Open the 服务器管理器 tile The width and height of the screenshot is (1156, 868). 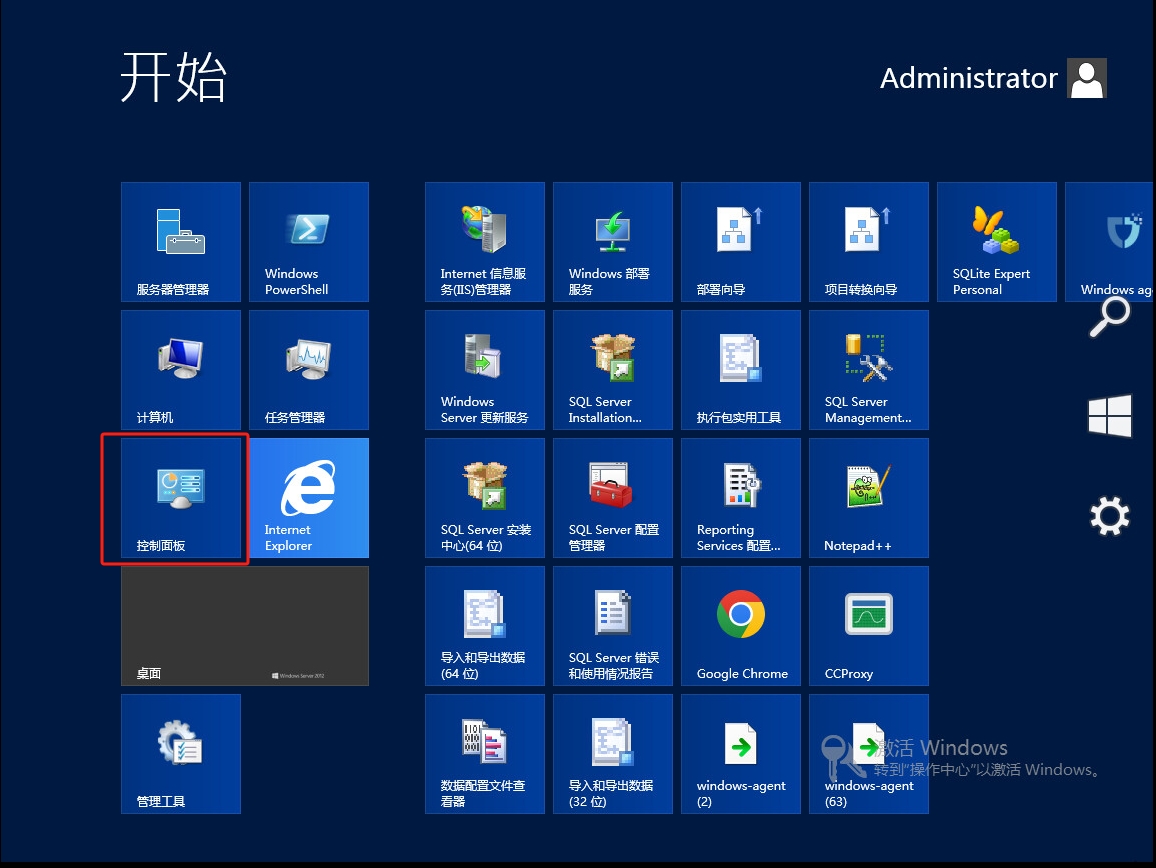(x=181, y=242)
